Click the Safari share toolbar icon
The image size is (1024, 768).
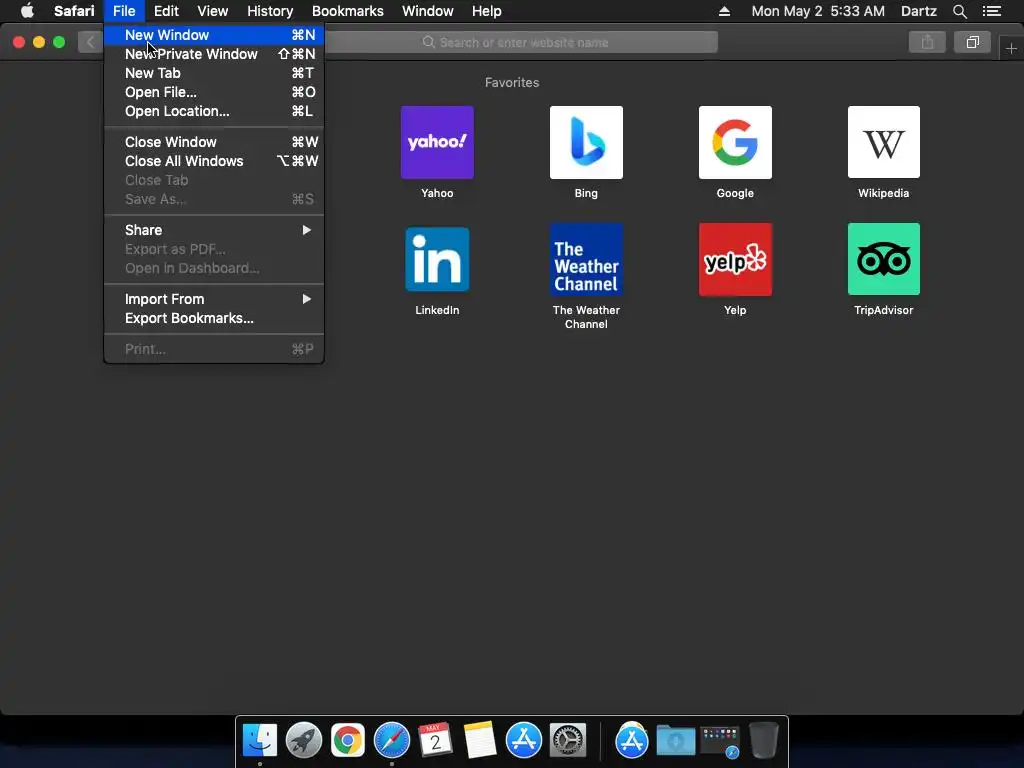point(927,42)
